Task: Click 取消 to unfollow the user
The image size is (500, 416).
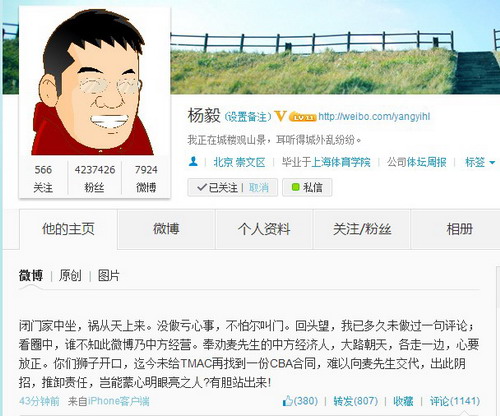Action: 259,187
